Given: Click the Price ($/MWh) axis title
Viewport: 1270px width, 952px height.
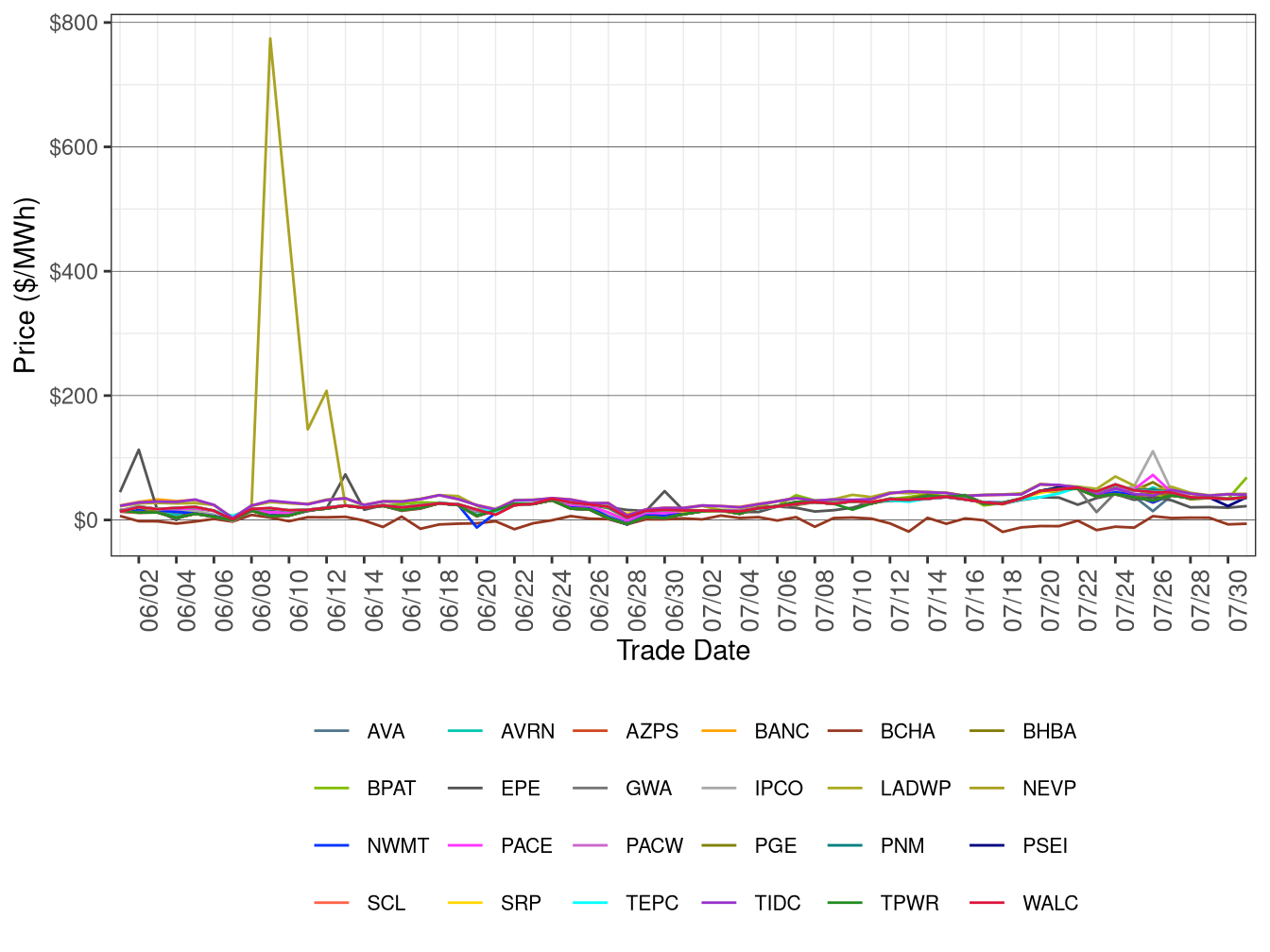Looking at the screenshot, I should click(26, 285).
